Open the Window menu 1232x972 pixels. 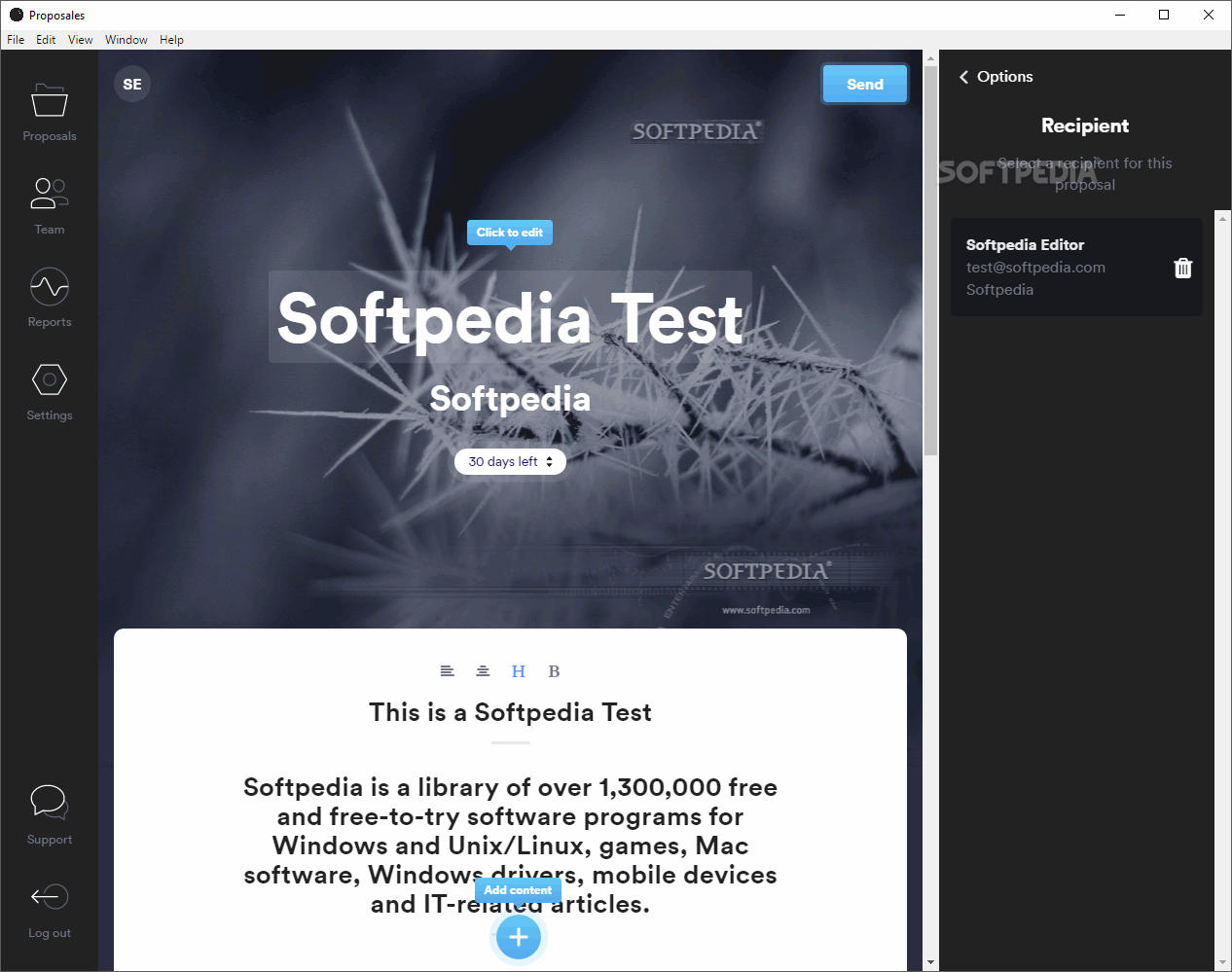pos(127,40)
